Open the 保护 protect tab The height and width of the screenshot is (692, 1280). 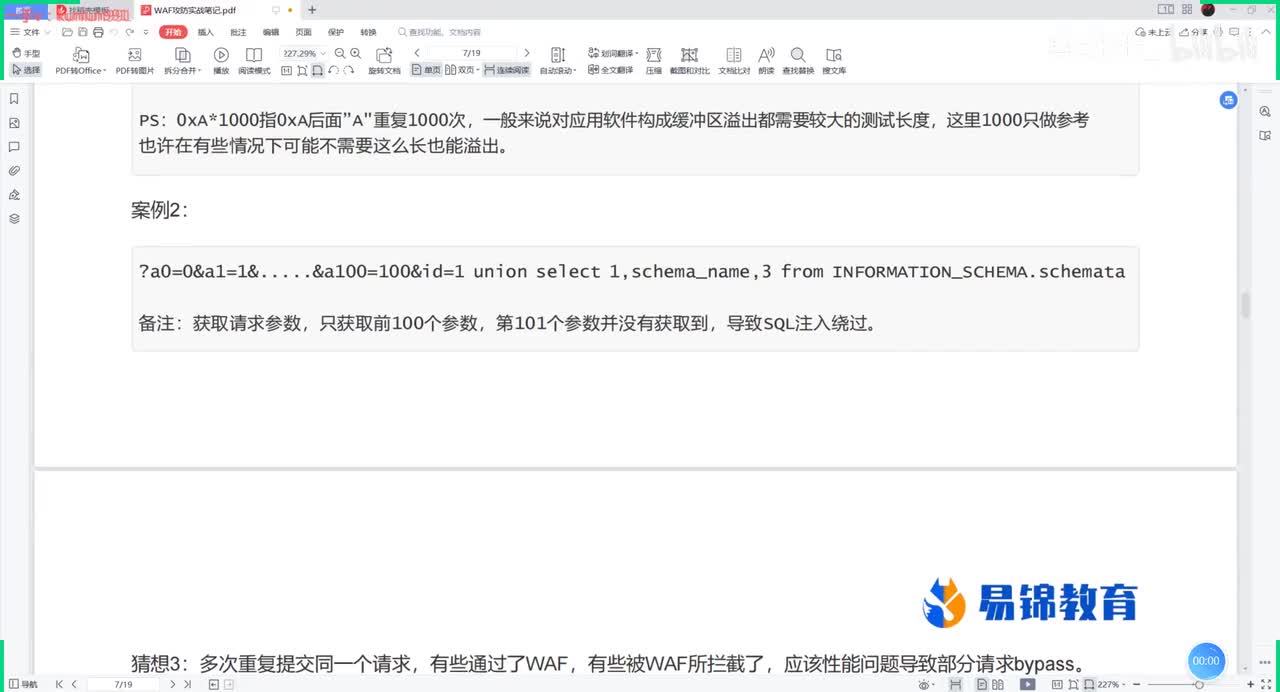pos(336,32)
